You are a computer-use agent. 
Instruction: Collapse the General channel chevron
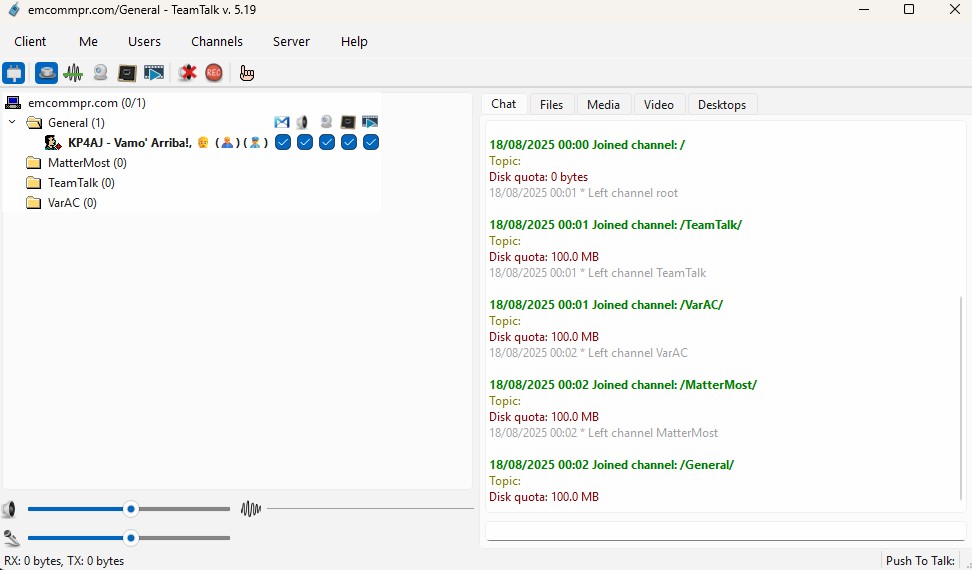12,122
